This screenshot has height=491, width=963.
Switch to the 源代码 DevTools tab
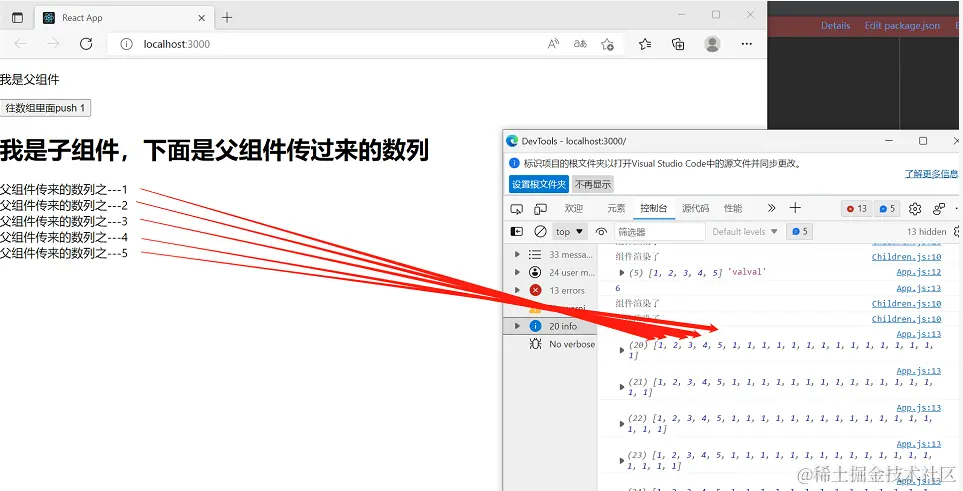click(x=695, y=208)
